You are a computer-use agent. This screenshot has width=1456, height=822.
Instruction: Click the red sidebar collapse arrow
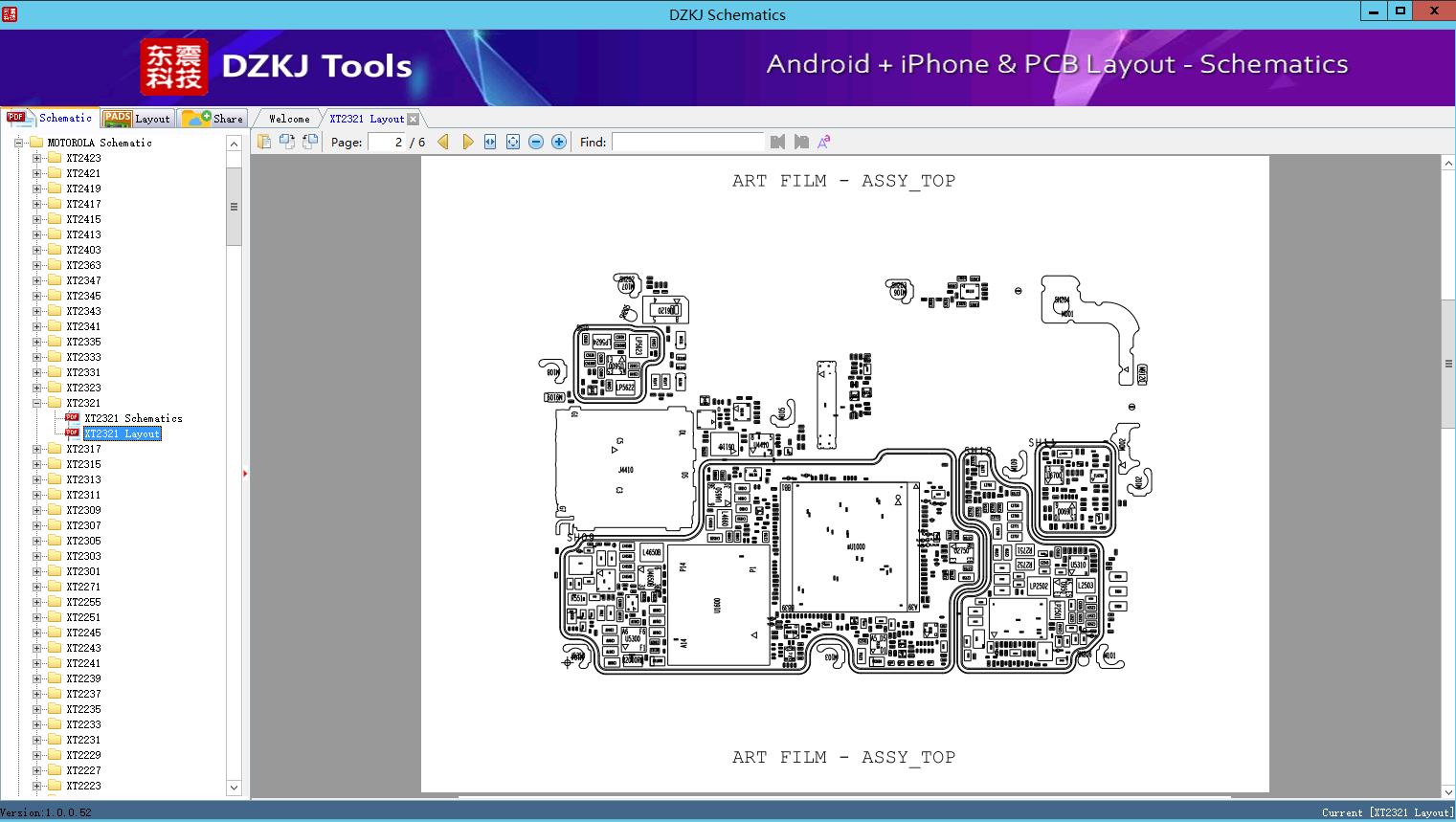[245, 473]
